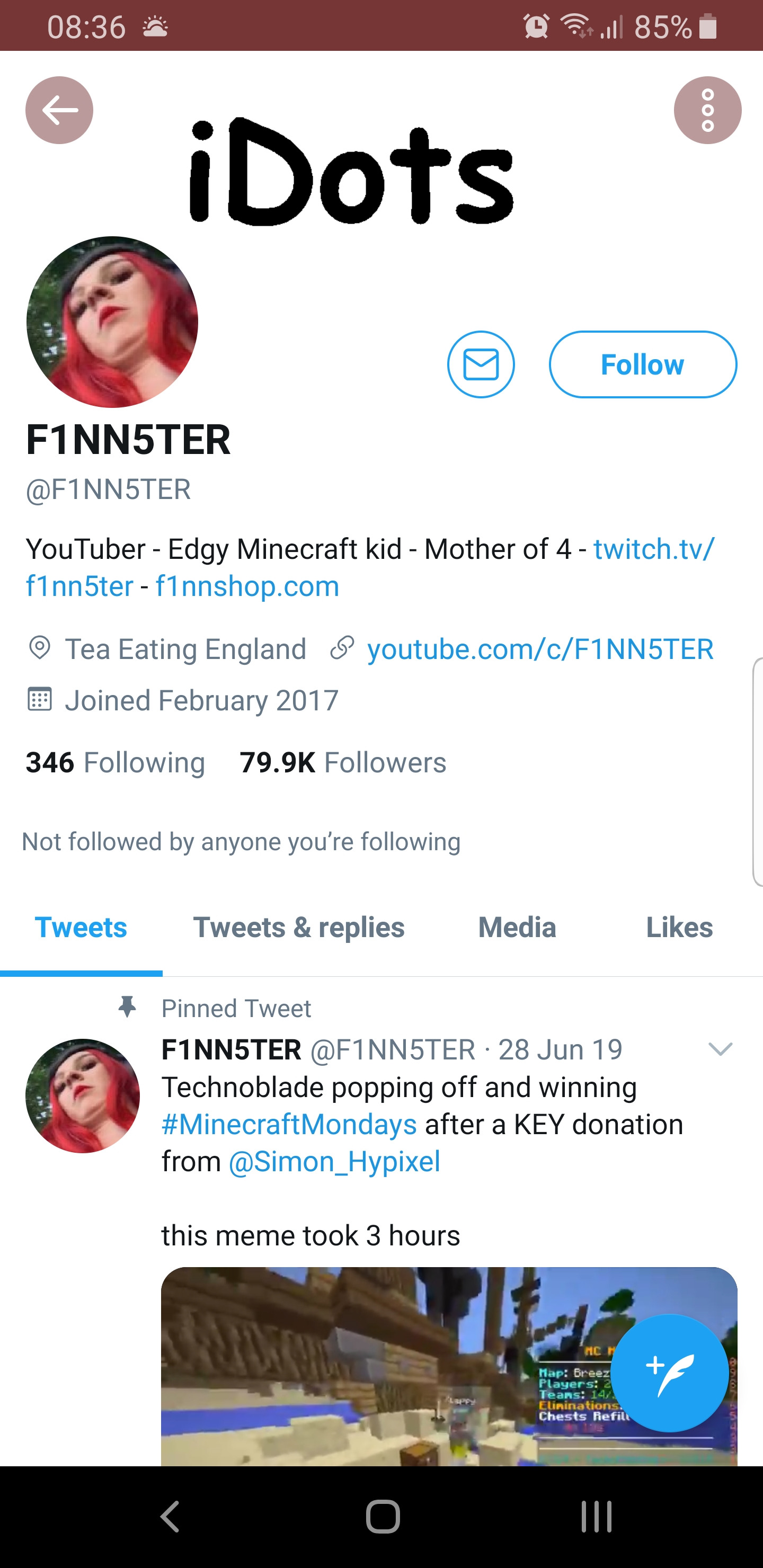Image resolution: width=763 pixels, height=1568 pixels.
Task: Follow the F1NN5TER account
Action: 642,364
